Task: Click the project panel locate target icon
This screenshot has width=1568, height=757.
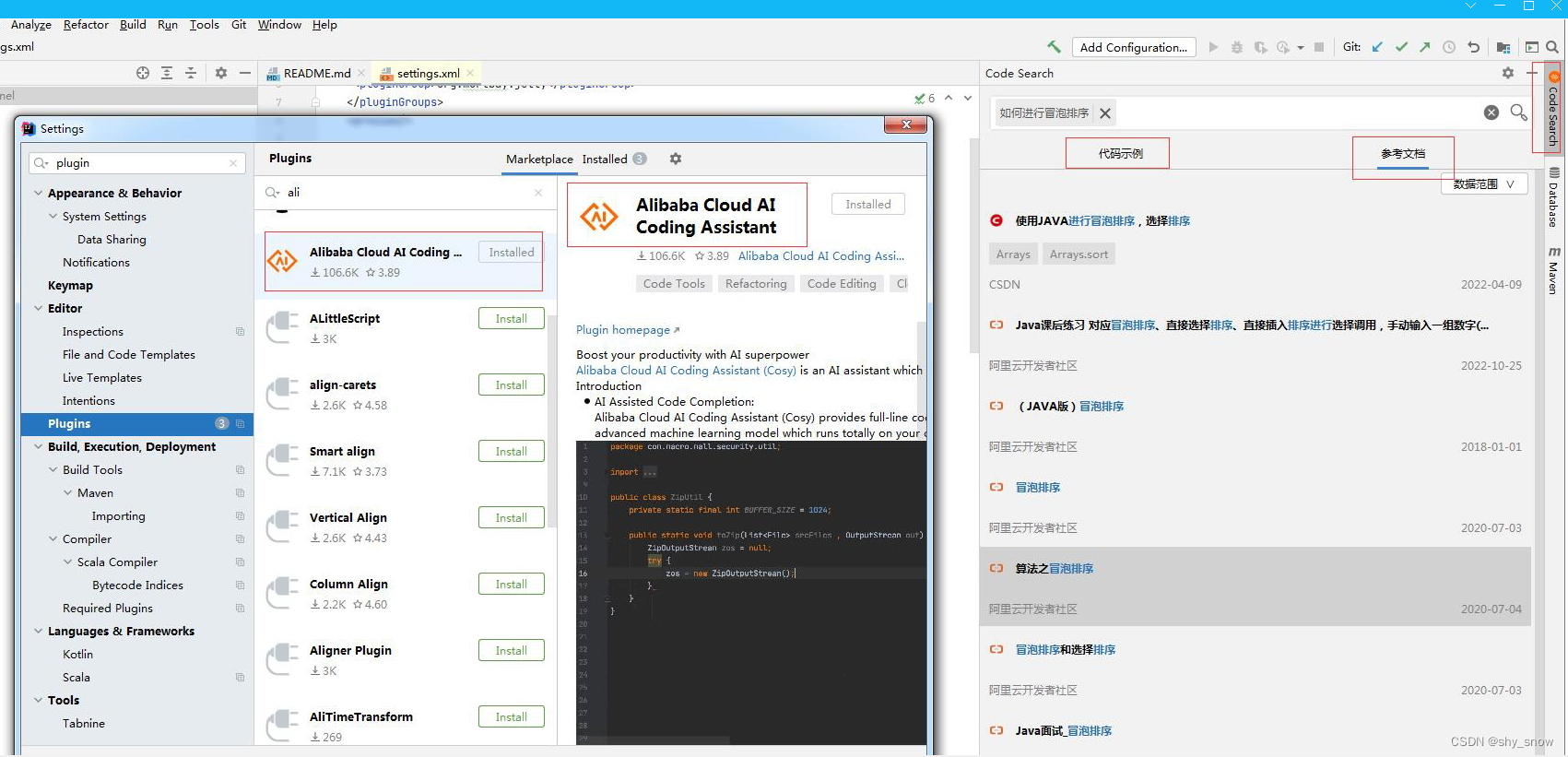Action: pos(143,73)
